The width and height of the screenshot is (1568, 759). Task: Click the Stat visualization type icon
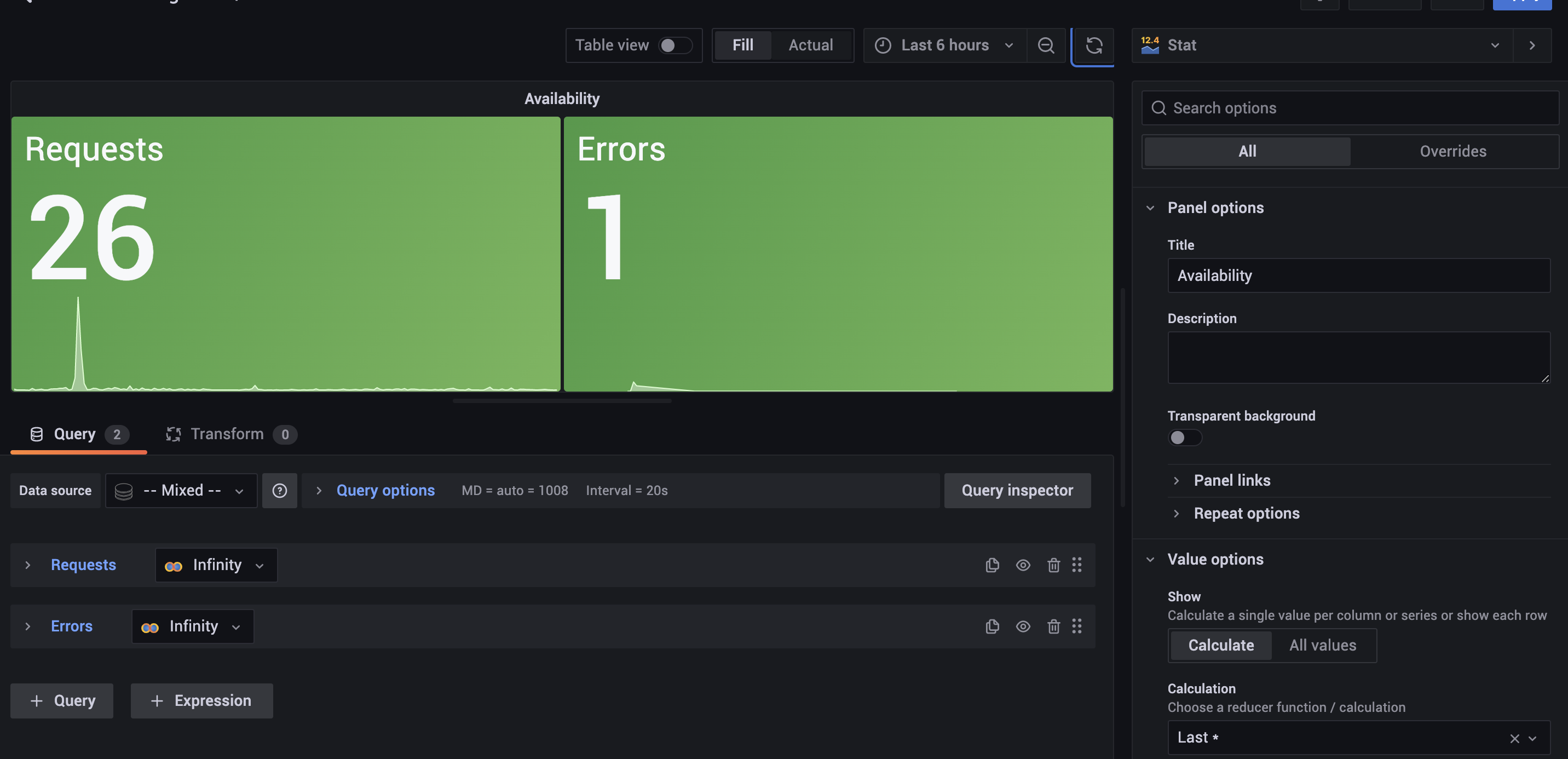(1150, 44)
